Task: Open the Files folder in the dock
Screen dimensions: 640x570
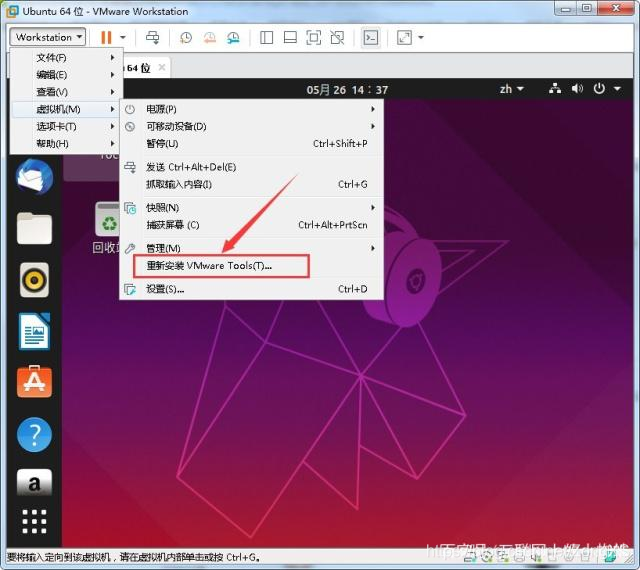Action: (x=35, y=228)
